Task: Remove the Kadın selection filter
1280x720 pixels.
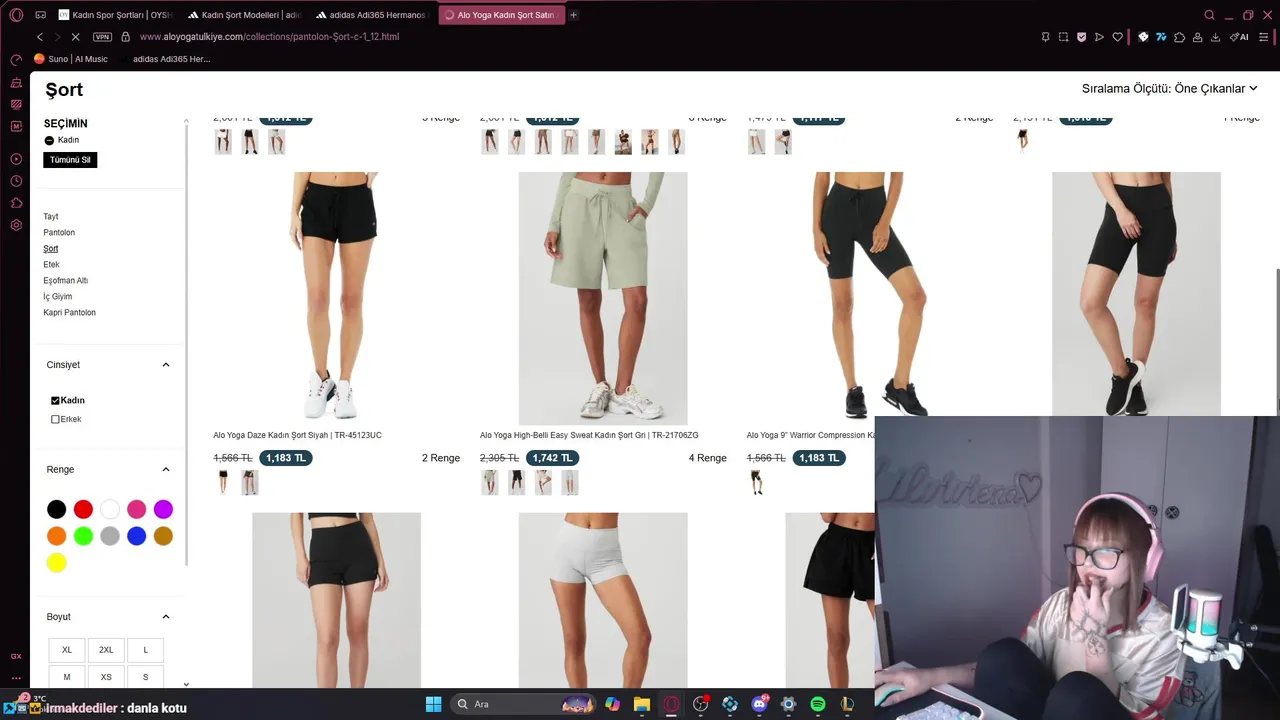Action: click(49, 140)
